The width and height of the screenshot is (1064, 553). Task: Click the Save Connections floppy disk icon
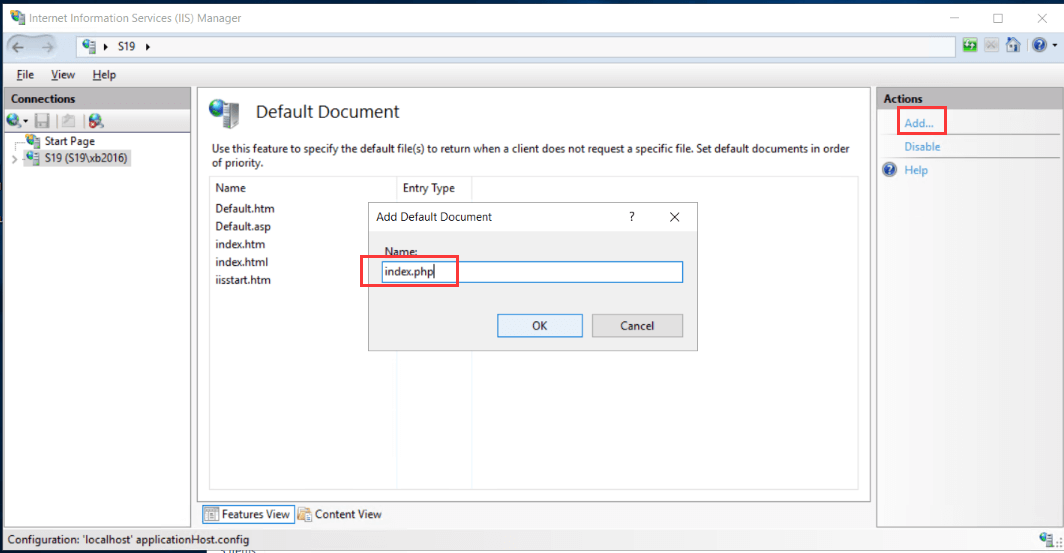(x=42, y=120)
